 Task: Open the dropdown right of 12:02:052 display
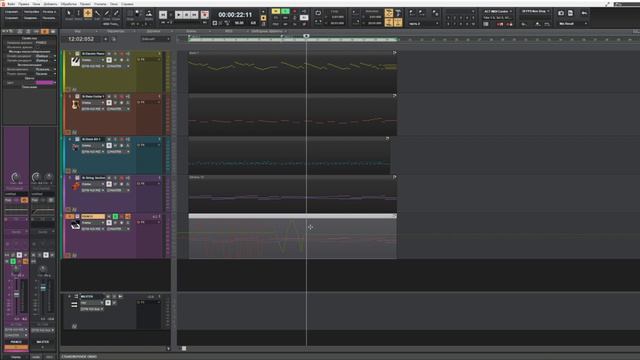(155, 39)
